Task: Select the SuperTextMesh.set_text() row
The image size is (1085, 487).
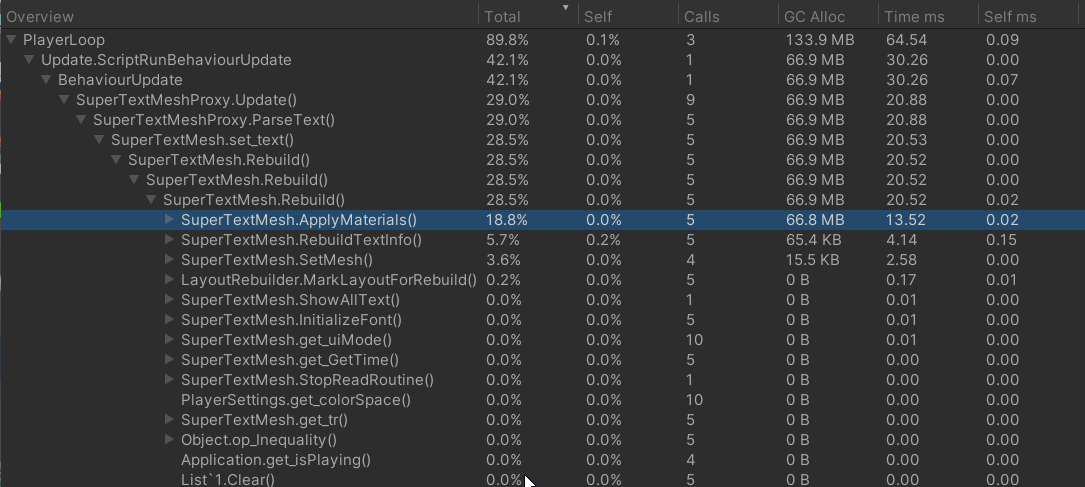Action: (x=542, y=140)
